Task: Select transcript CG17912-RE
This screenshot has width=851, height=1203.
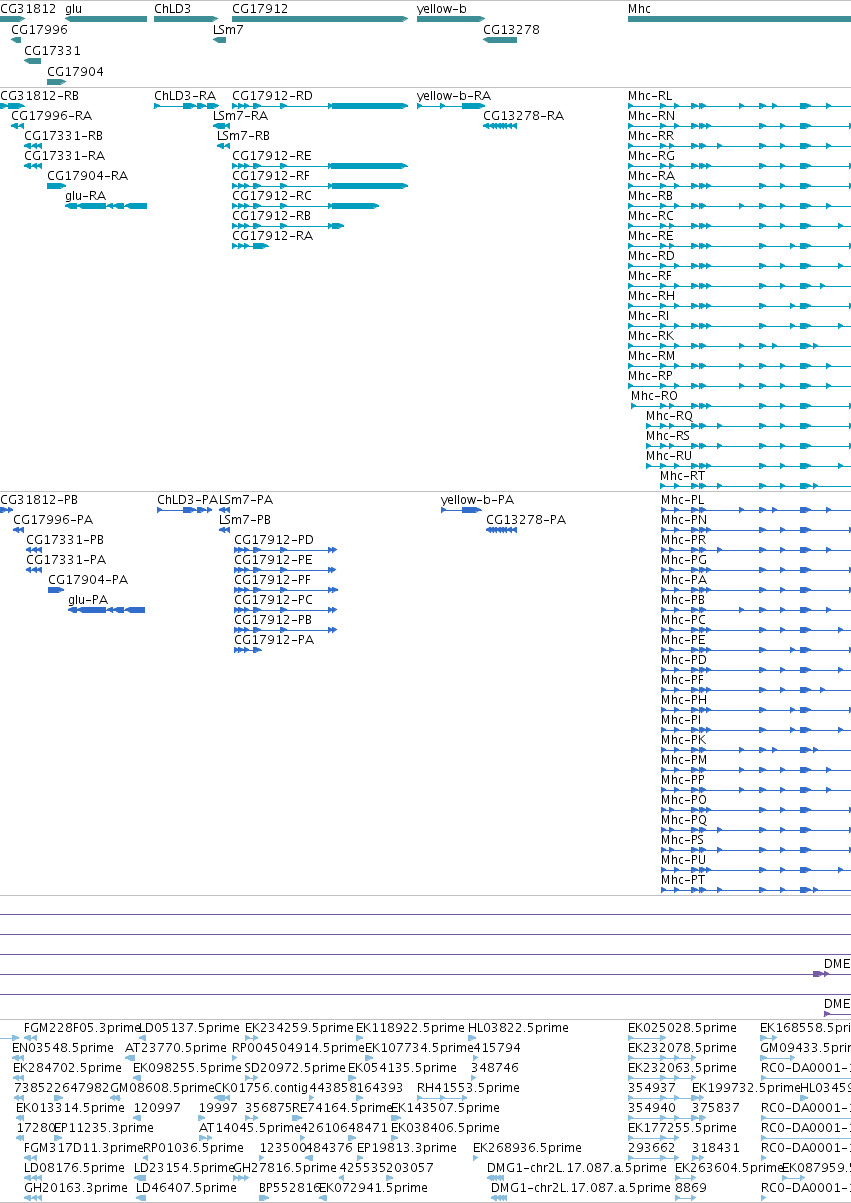Action: [x=272, y=156]
